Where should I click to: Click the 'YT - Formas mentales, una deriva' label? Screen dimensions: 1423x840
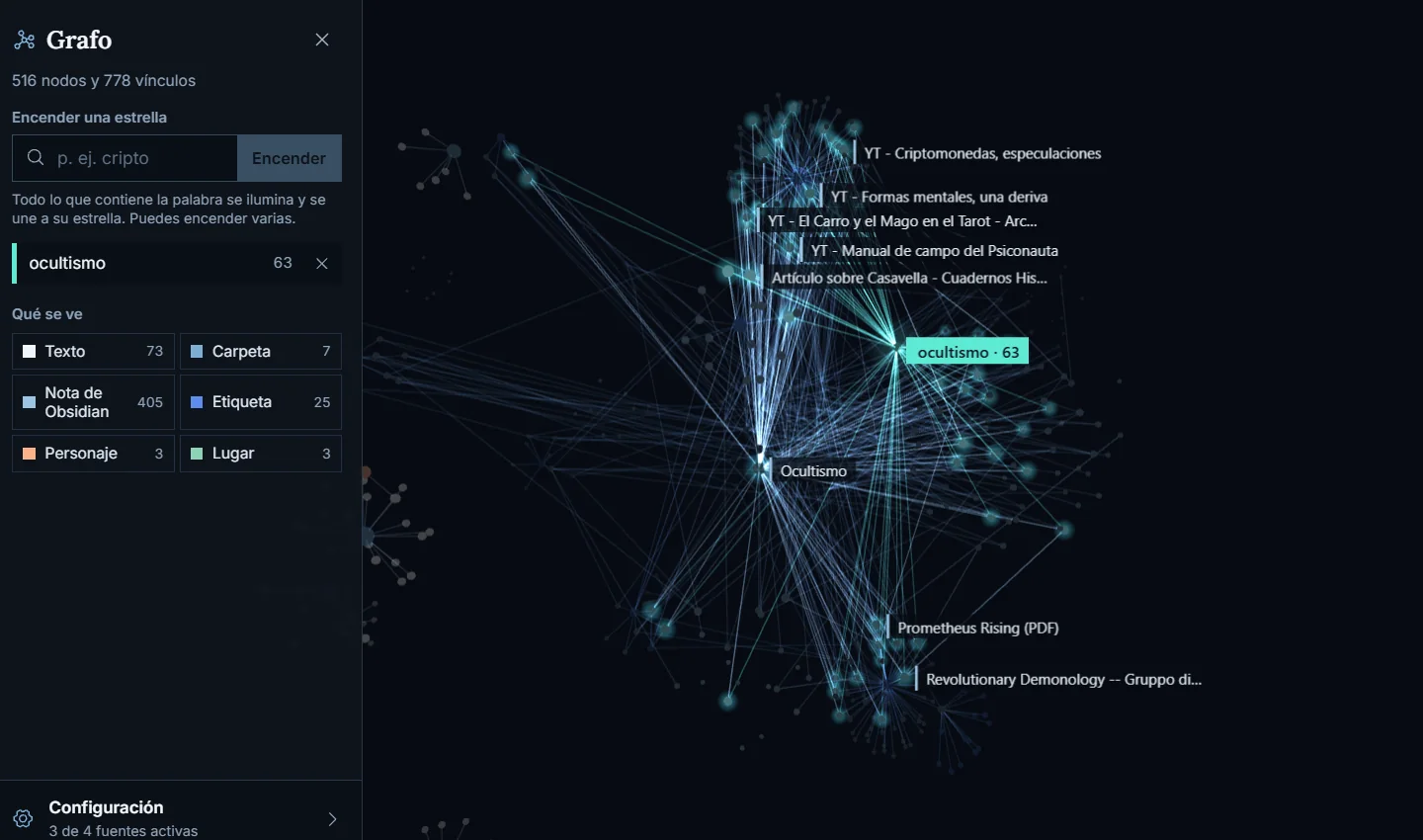(939, 197)
